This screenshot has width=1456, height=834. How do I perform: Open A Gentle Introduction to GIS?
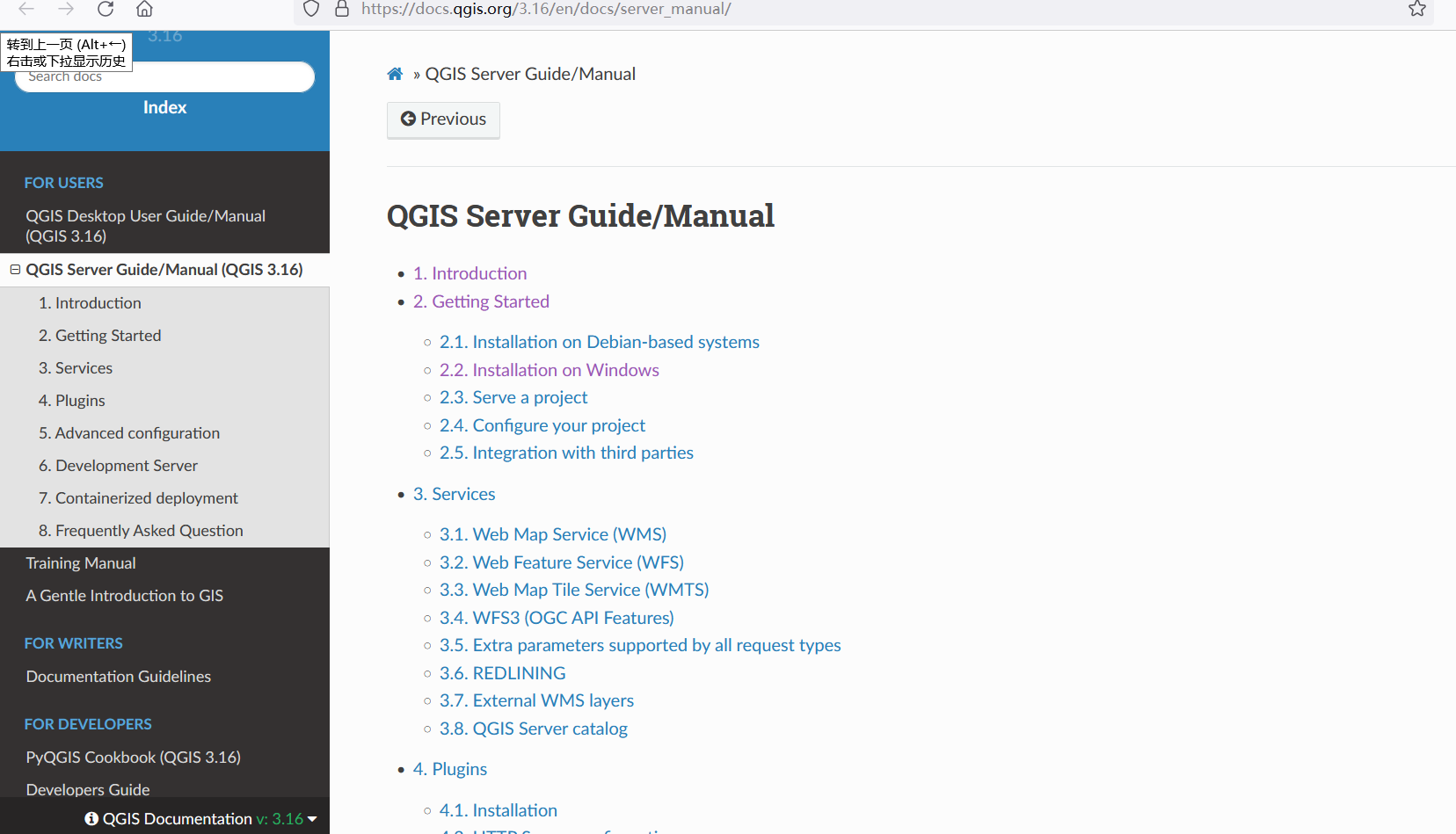(x=124, y=595)
